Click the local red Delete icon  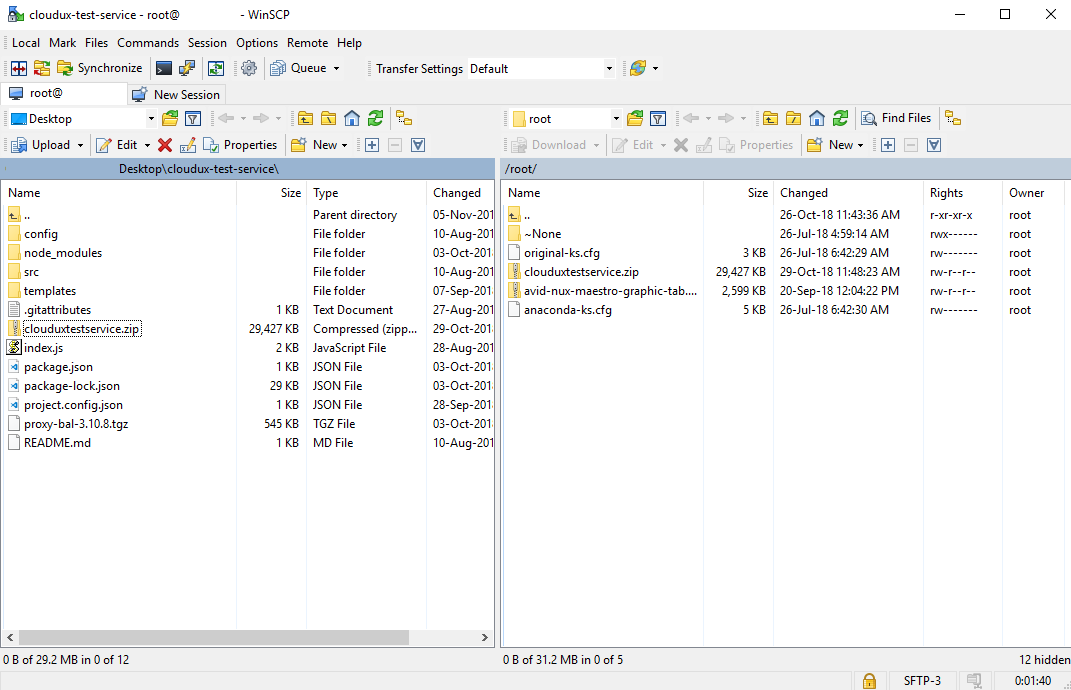pyautogui.click(x=165, y=145)
